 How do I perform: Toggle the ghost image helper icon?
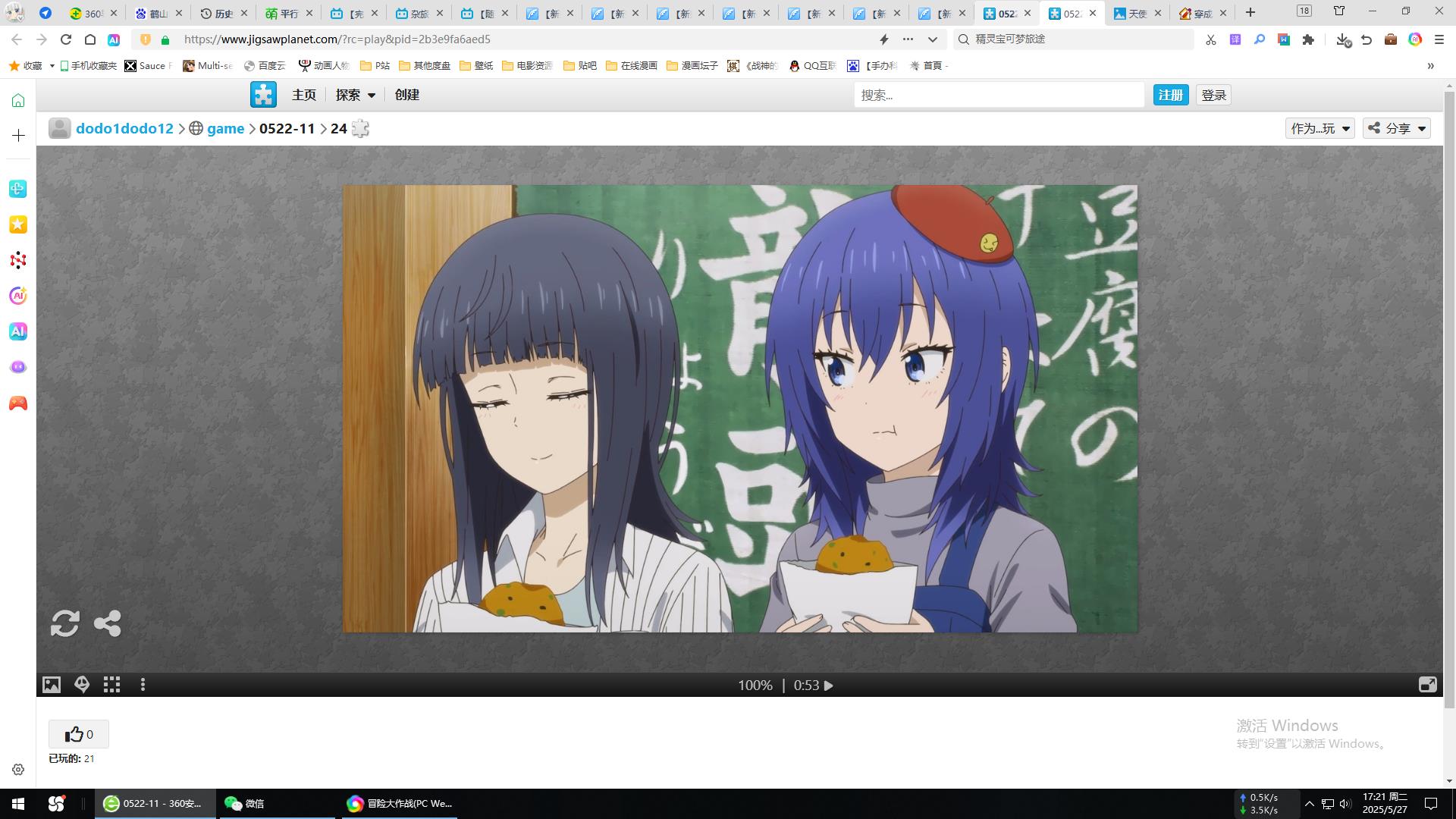pos(82,685)
